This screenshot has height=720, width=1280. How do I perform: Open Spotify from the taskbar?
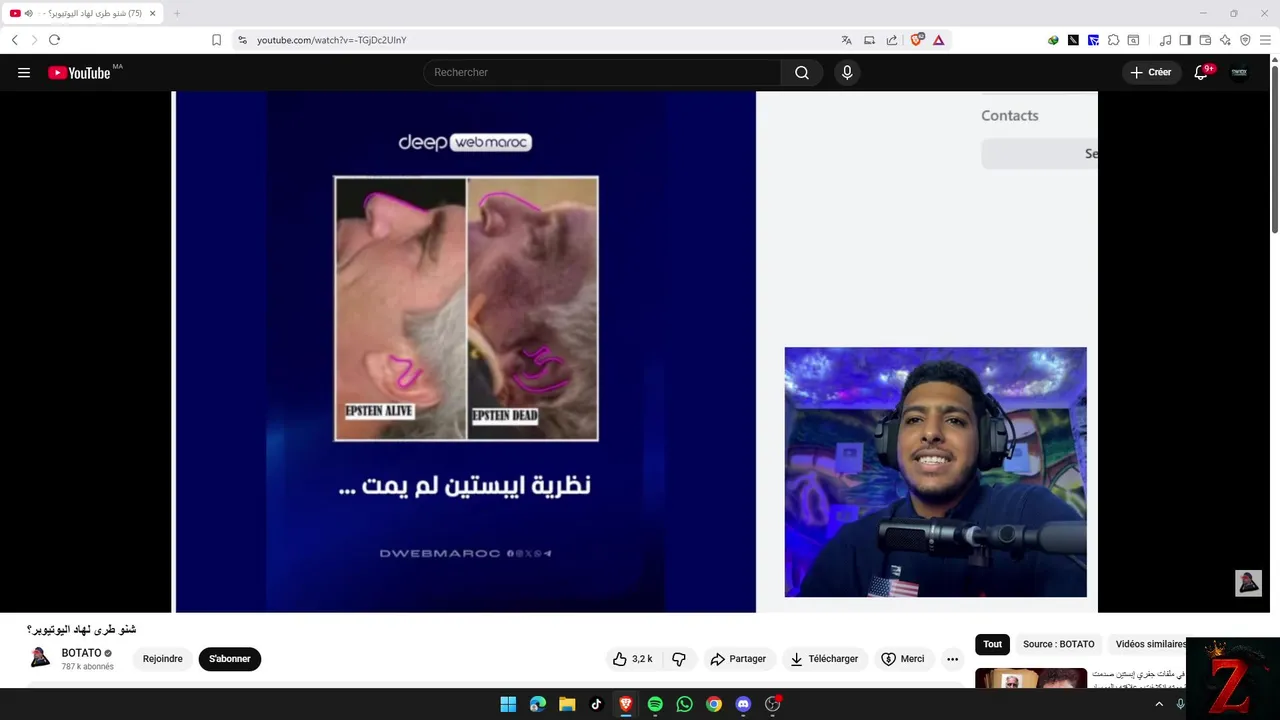tap(655, 704)
